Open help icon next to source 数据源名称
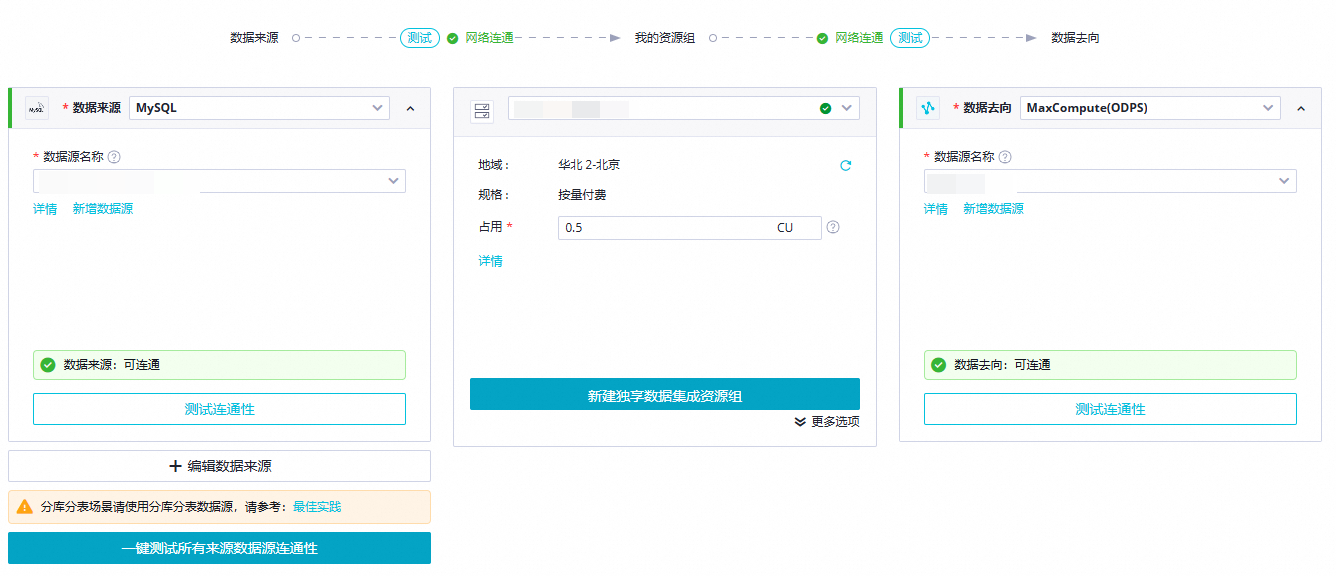Screen dimensions: 1336x576 coord(114,157)
